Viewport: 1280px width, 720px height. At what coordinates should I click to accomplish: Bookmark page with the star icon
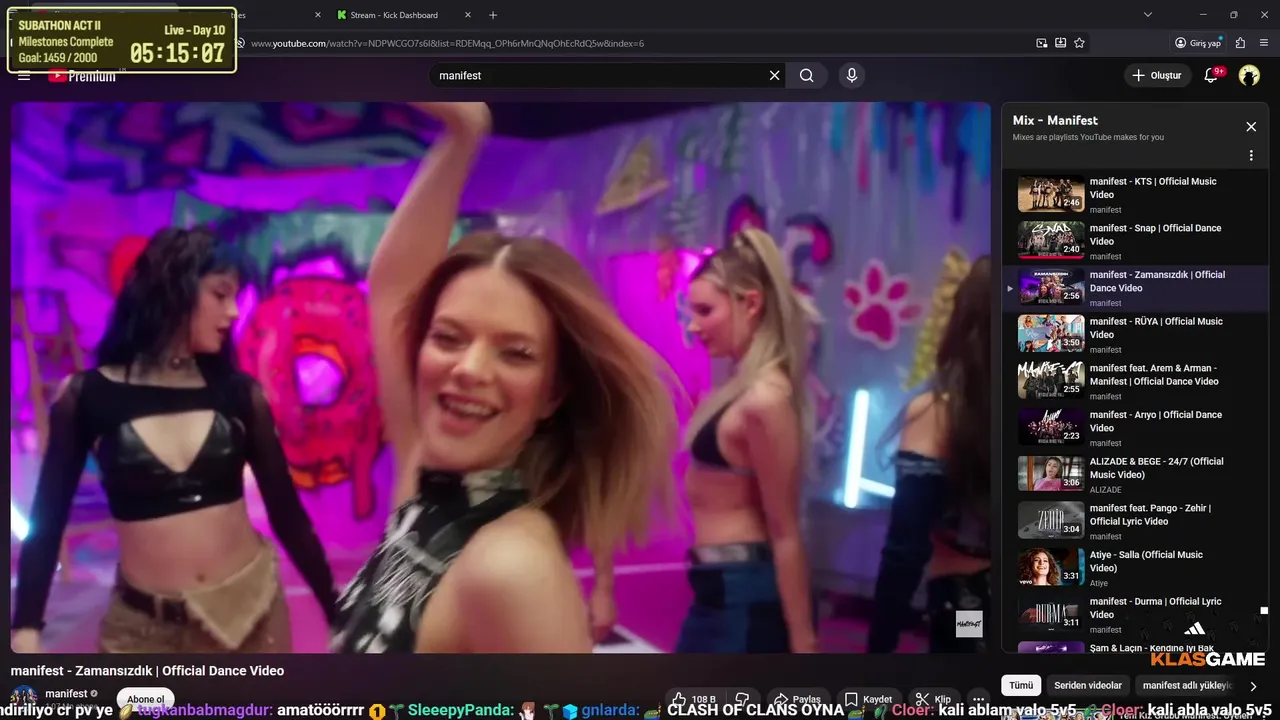pos(1079,43)
